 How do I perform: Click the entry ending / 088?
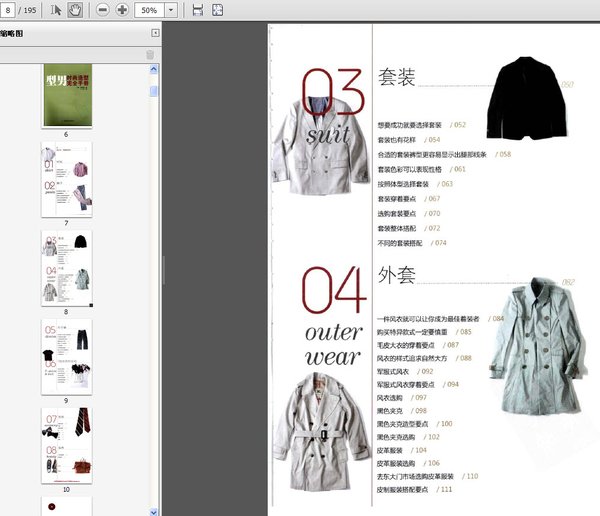(424, 358)
